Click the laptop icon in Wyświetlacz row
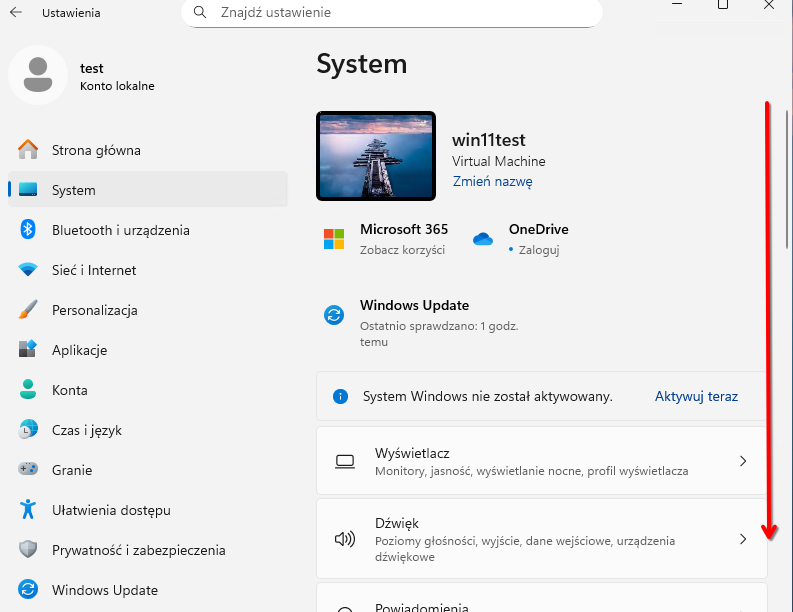Screen dimensions: 793x612 [x=345, y=461]
